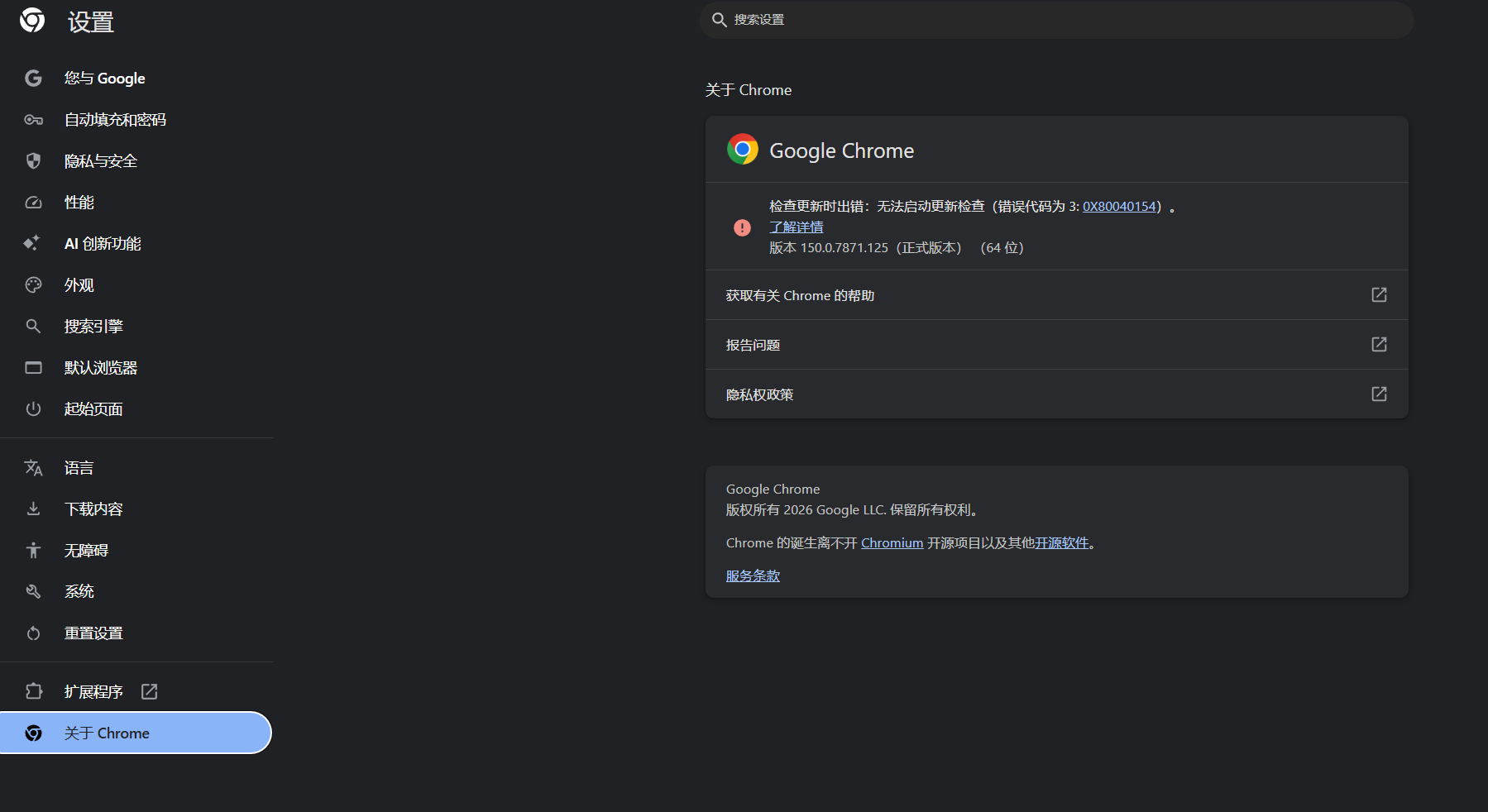The width and height of the screenshot is (1488, 812).
Task: Click the colorful Google Chrome logo in card
Action: pyautogui.click(x=743, y=150)
